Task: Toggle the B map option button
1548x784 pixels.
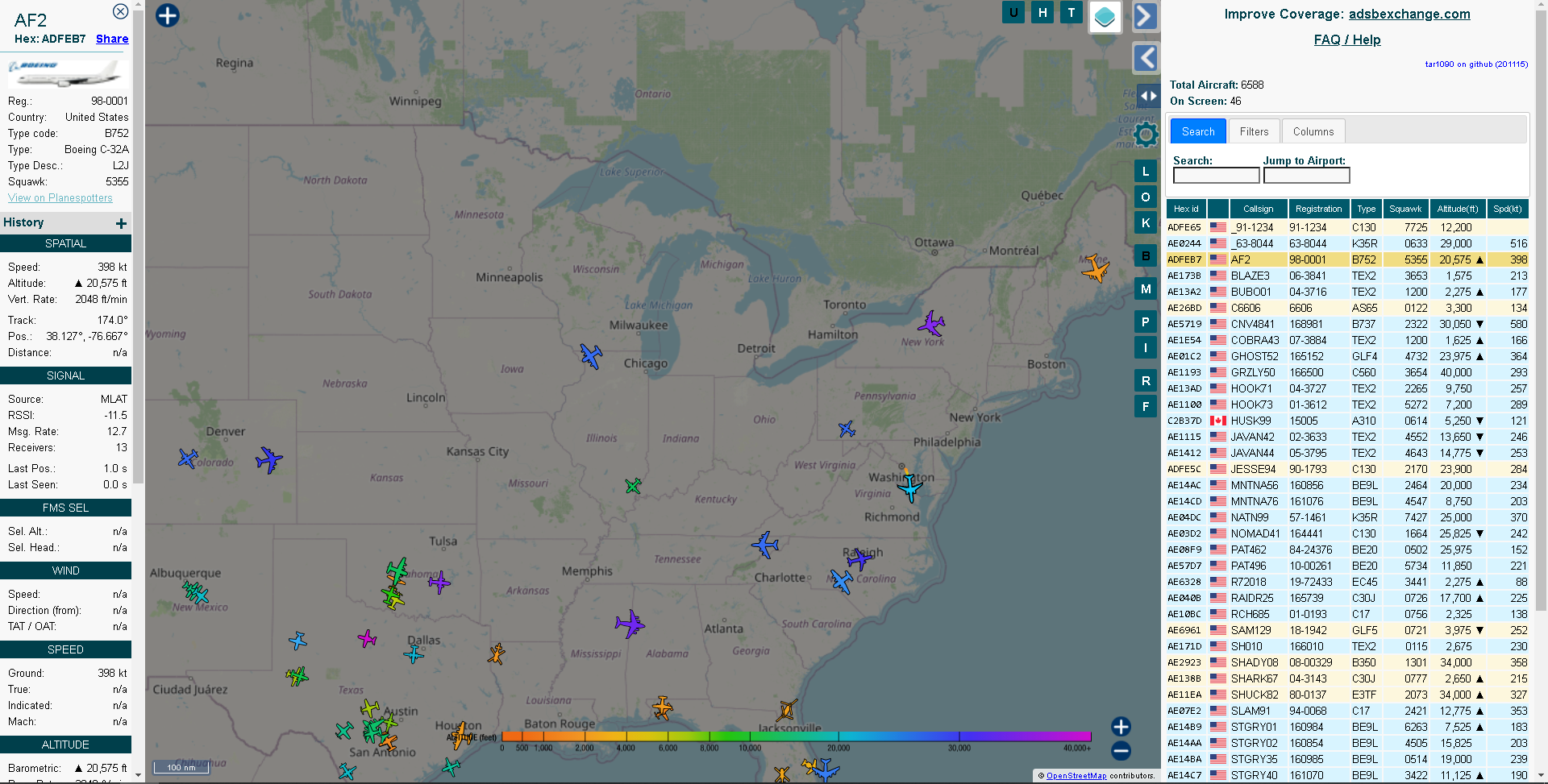Action: (x=1146, y=256)
